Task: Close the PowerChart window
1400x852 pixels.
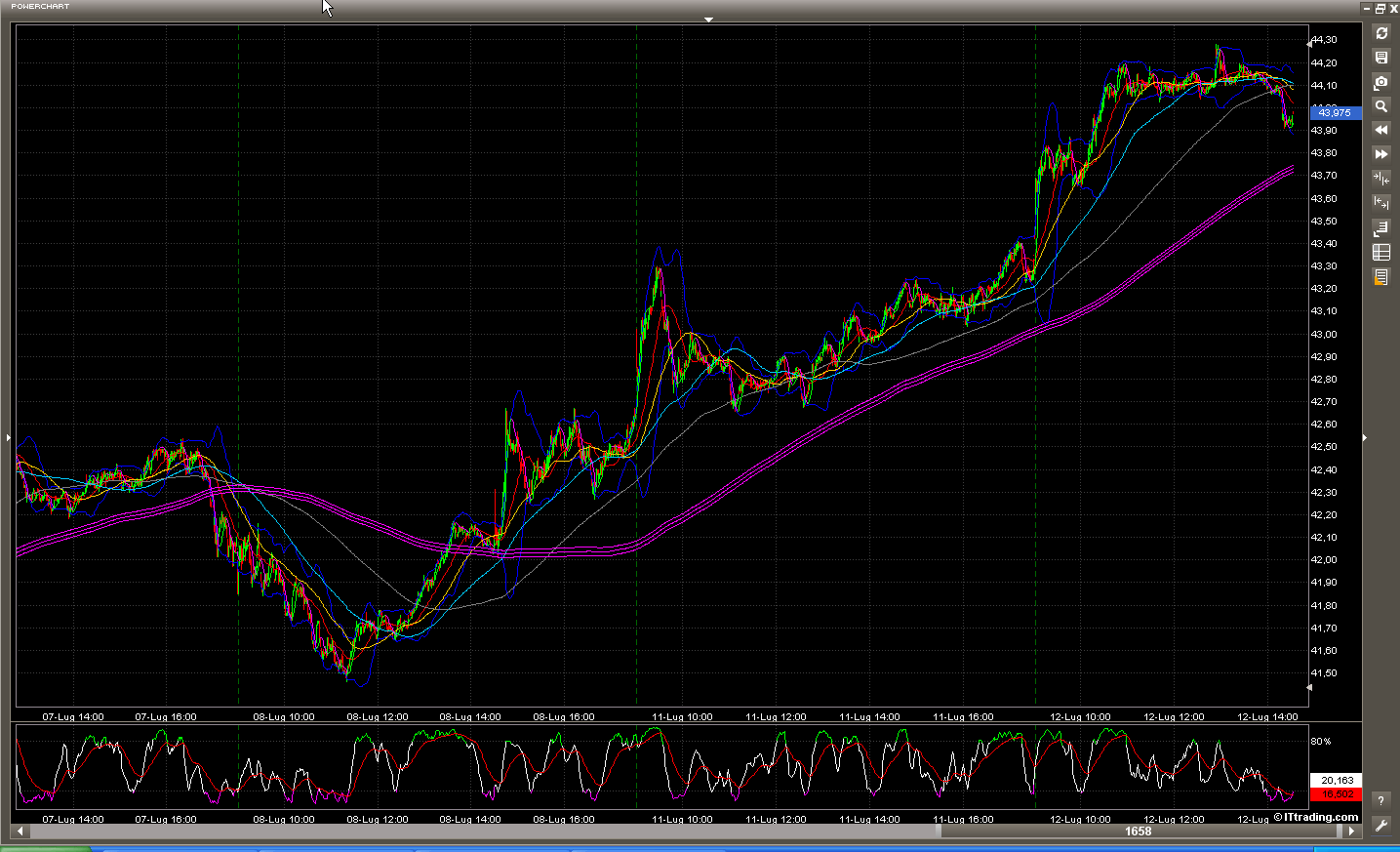Action: pos(1393,8)
